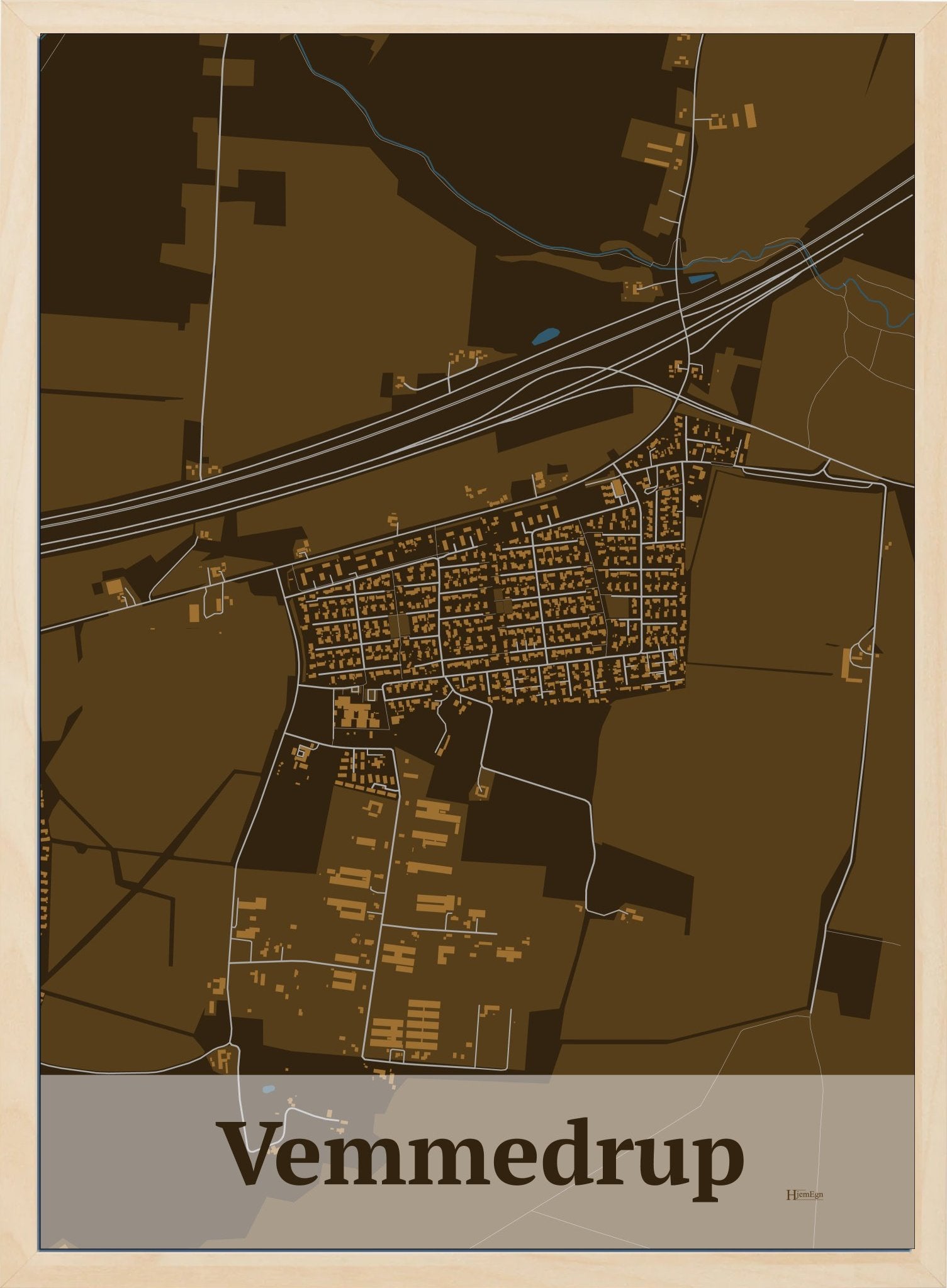Viewport: 947px width, 1288px height.
Task: Click the small light-blue pond in the grey banner
Action: coord(268,1088)
